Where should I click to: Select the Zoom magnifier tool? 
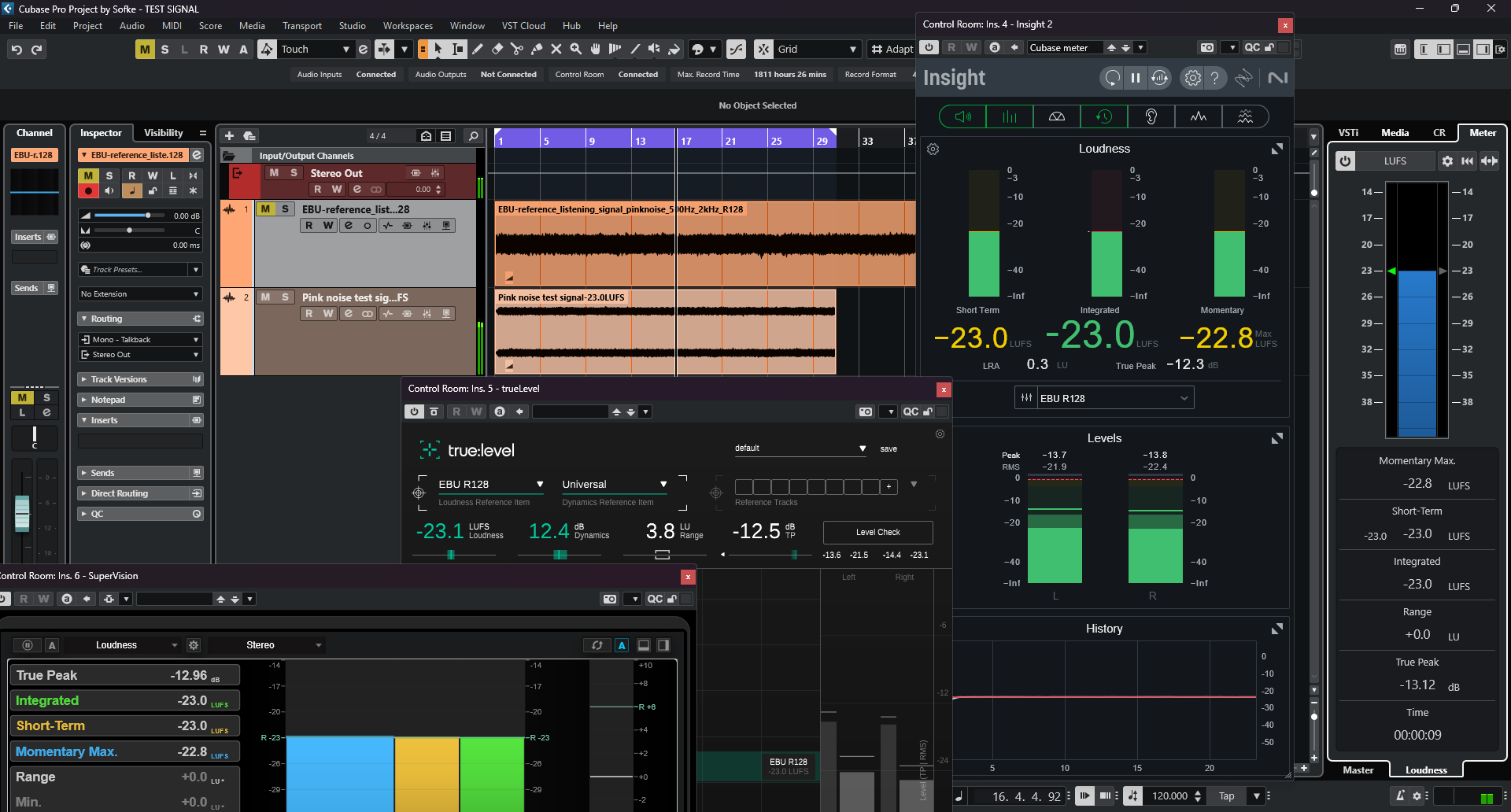tap(576, 49)
